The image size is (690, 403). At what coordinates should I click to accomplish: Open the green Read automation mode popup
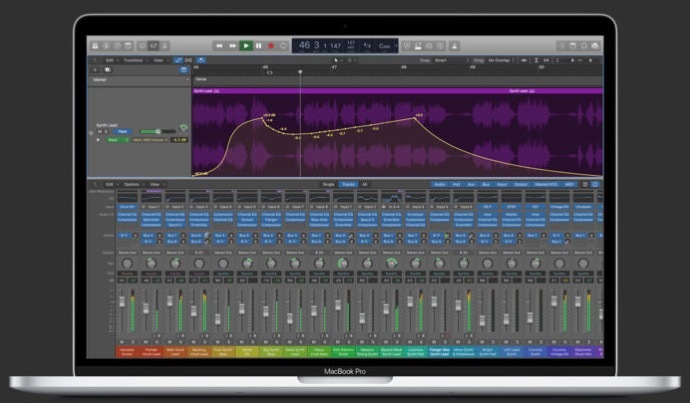pos(117,139)
